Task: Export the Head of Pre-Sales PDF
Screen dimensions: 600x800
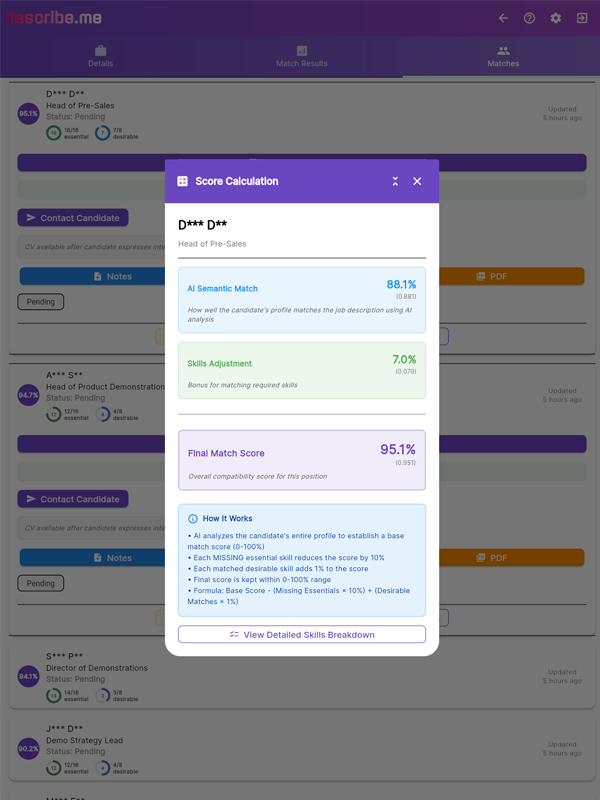Action: (503, 276)
